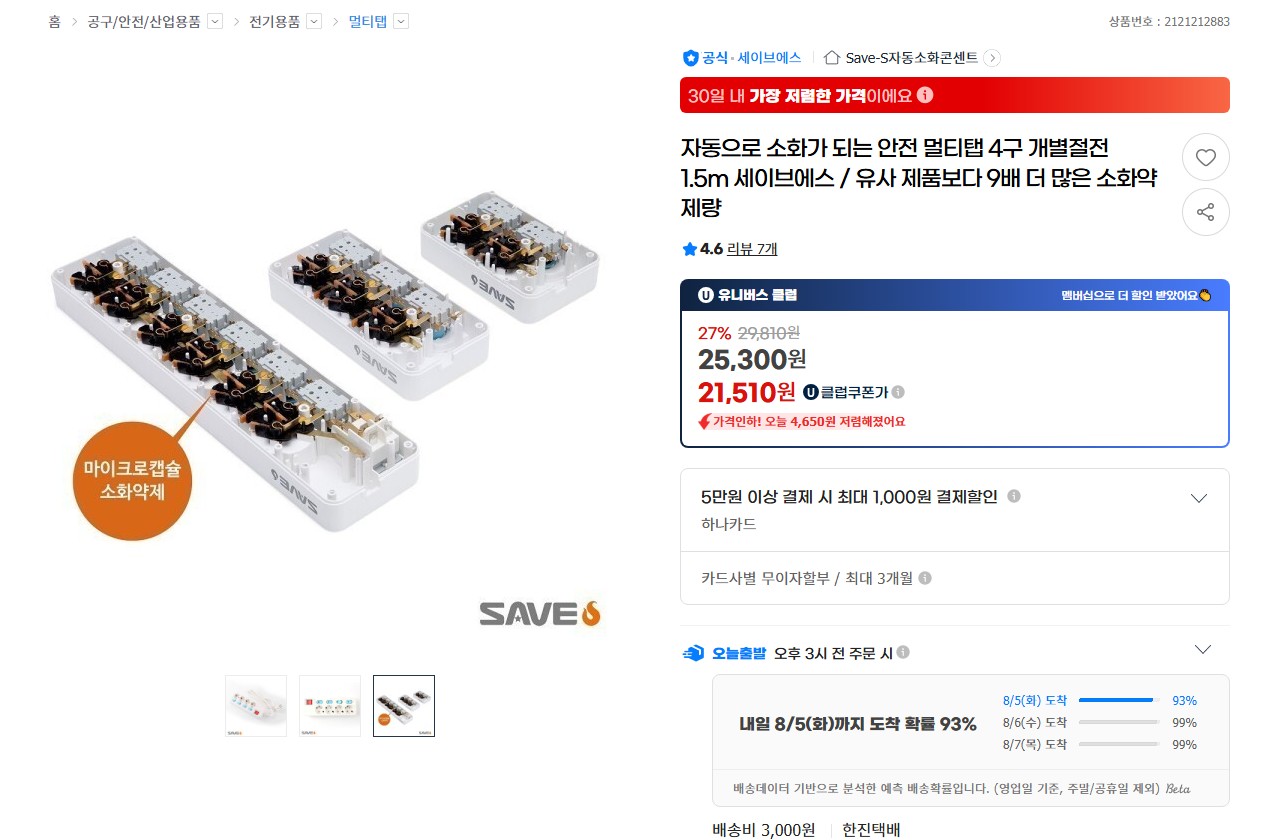Select second product thumbnail image
Image resolution: width=1264 pixels, height=840 pixels.
click(x=330, y=706)
